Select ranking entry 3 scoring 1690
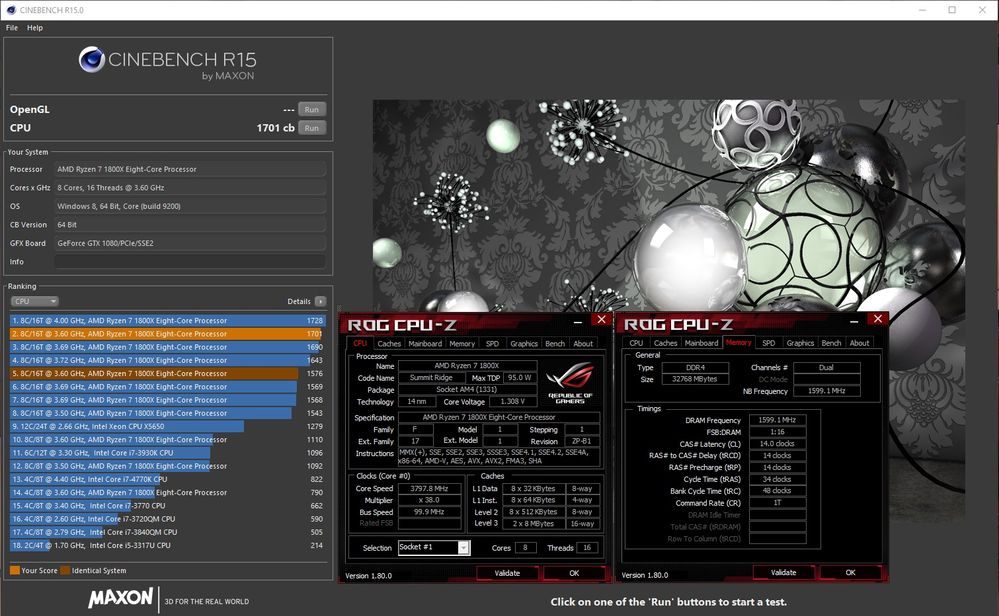 (168, 347)
